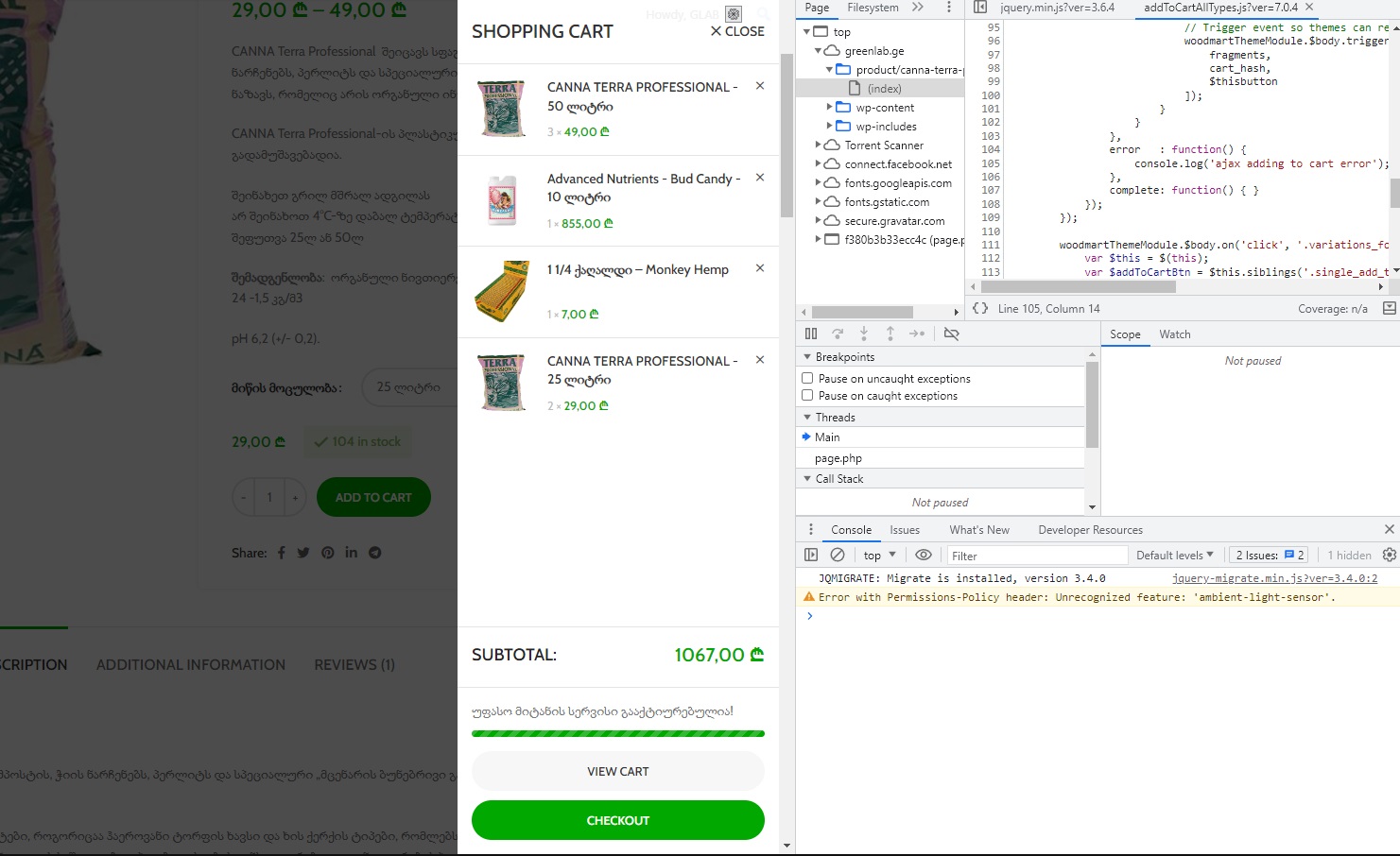Expand the wp-content folder
The height and width of the screenshot is (856, 1400).
pyautogui.click(x=830, y=108)
